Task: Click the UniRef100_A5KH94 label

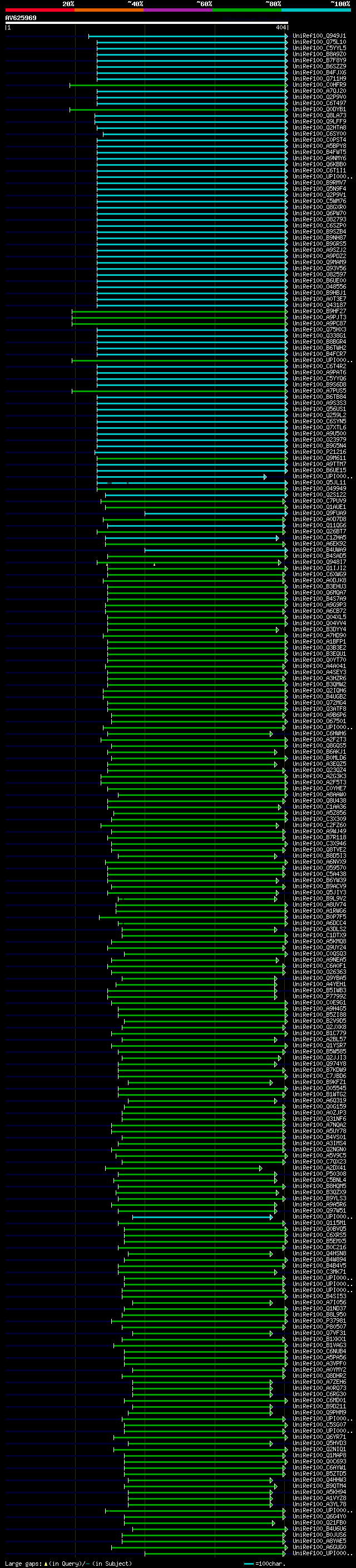Action: click(x=319, y=1492)
